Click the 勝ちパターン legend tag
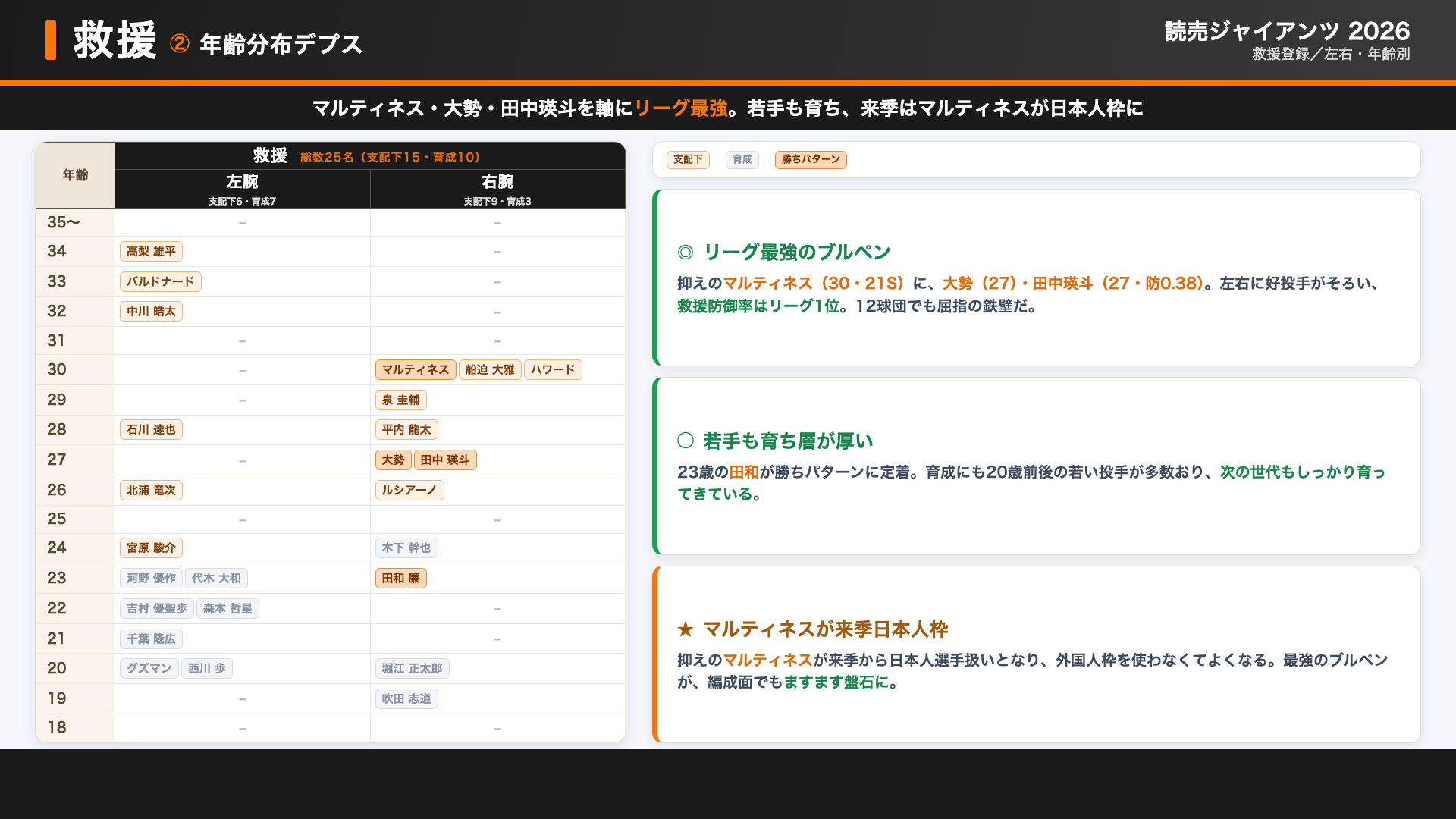 (x=811, y=159)
